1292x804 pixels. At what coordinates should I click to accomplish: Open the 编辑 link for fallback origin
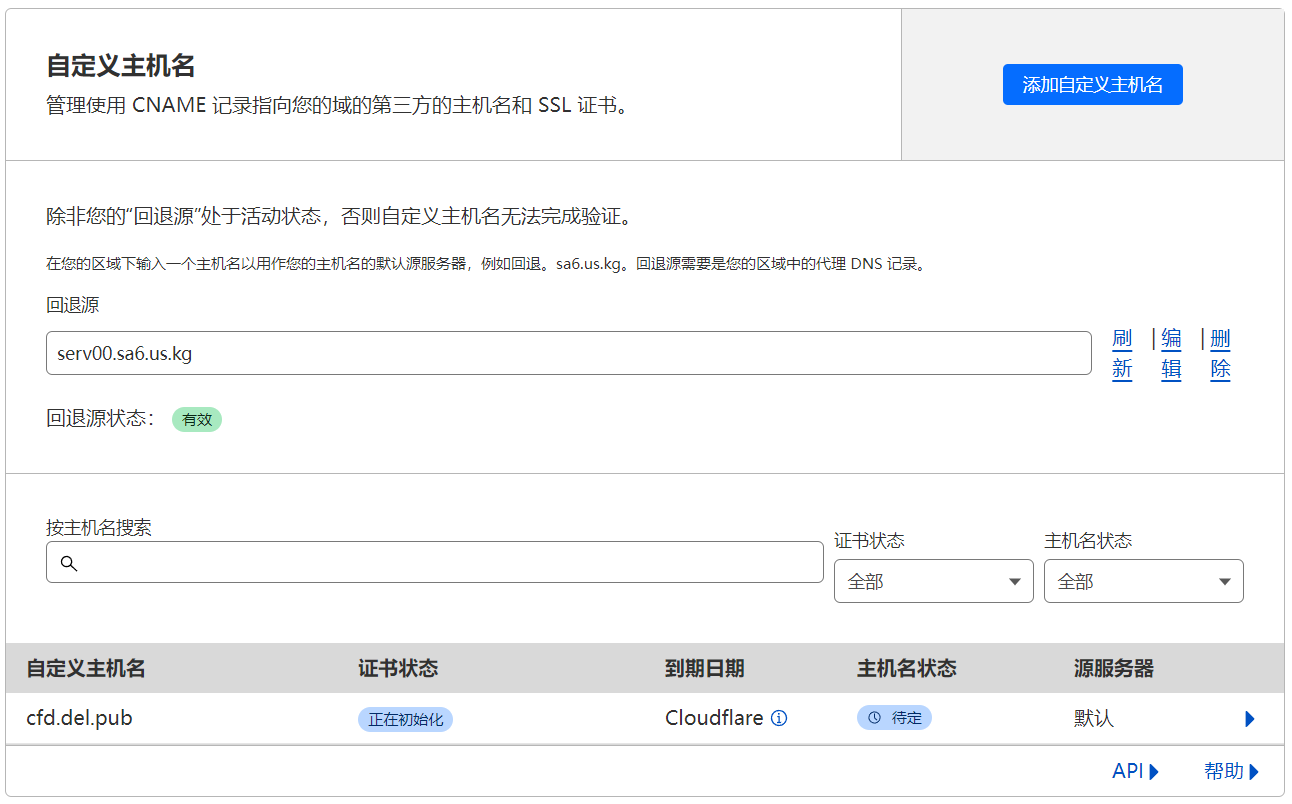click(1171, 354)
